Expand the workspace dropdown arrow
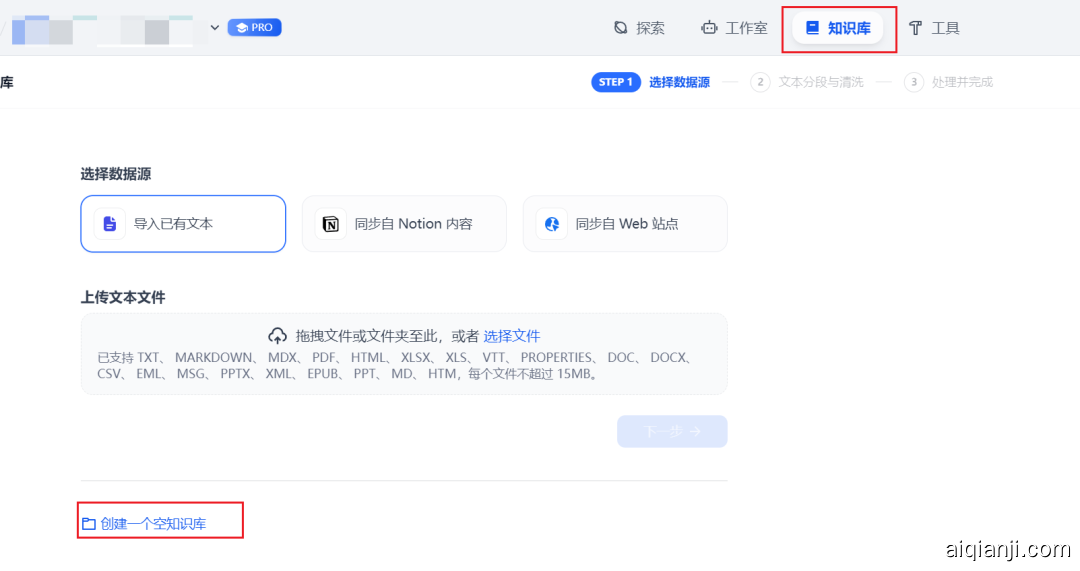 [214, 28]
